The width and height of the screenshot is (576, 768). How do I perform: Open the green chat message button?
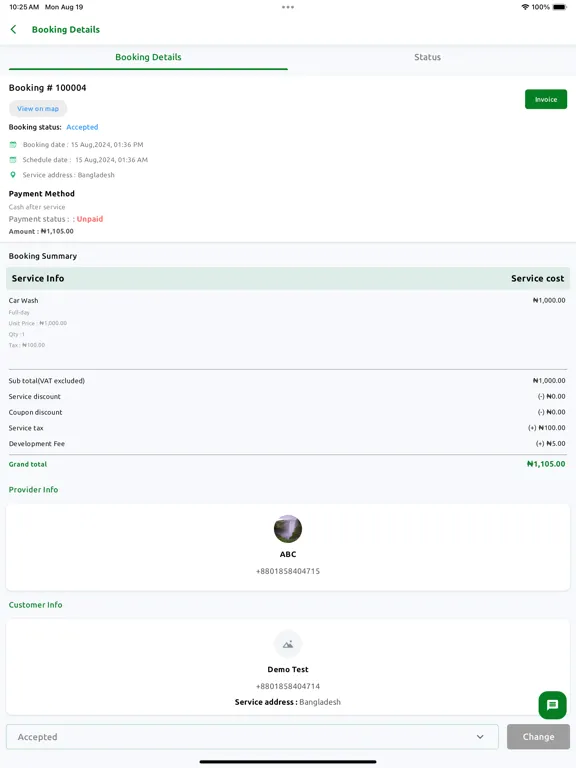(552, 705)
